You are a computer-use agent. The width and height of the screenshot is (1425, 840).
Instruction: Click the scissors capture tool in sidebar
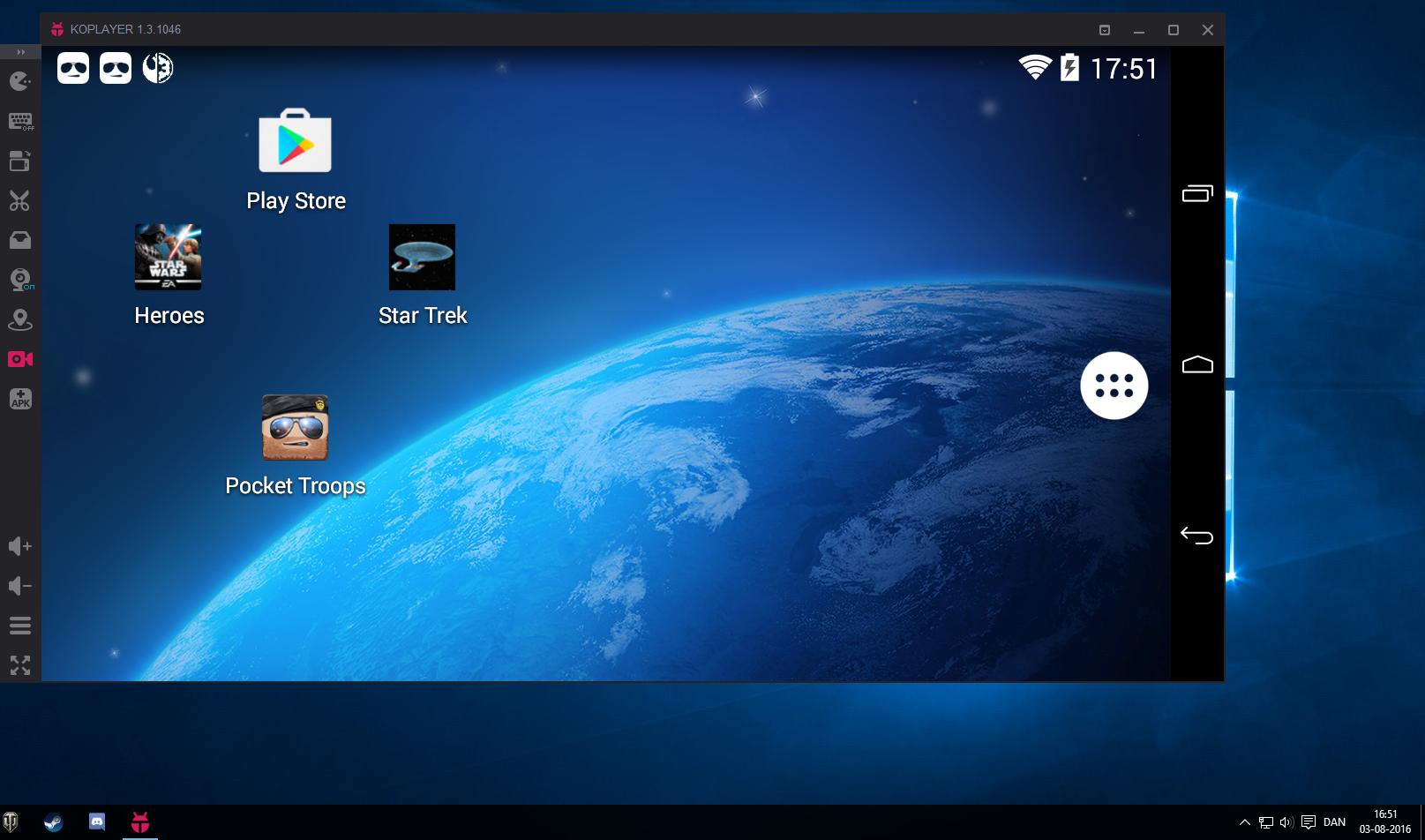click(x=19, y=200)
